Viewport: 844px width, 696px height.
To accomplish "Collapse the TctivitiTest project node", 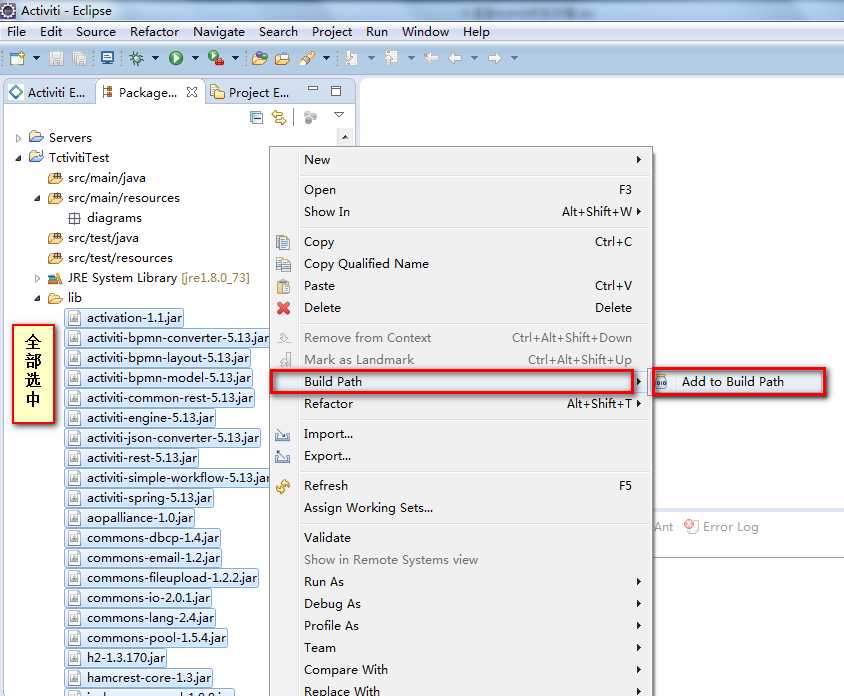I will 18,158.
